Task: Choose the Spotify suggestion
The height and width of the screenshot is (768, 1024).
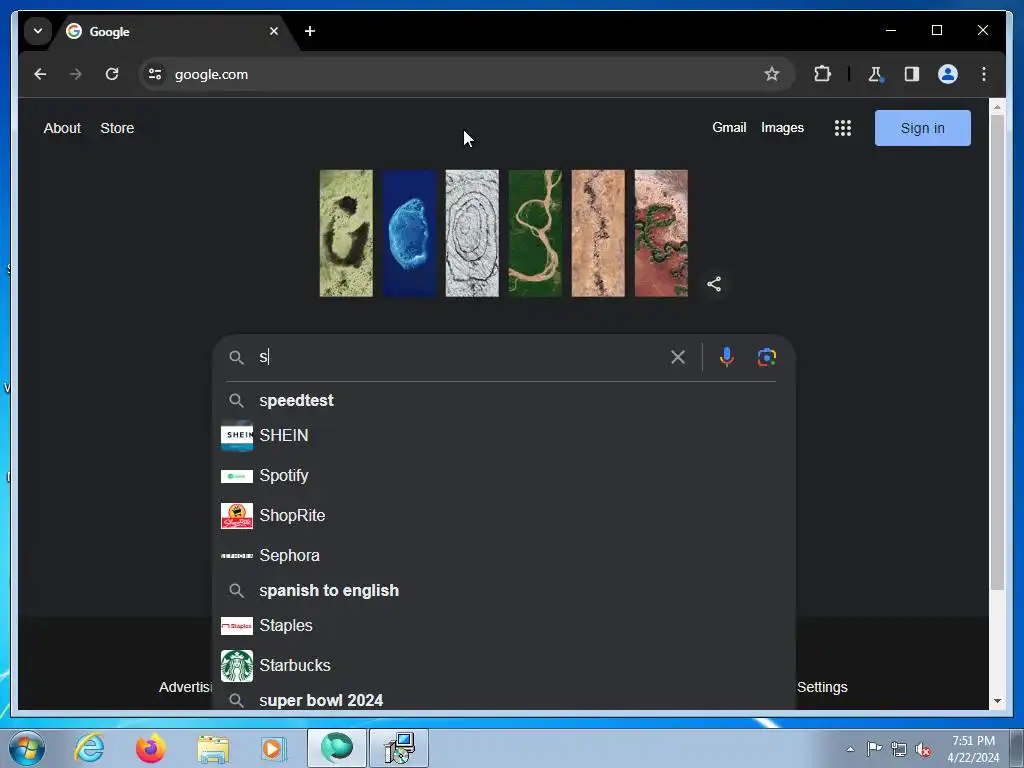Action: pos(503,475)
